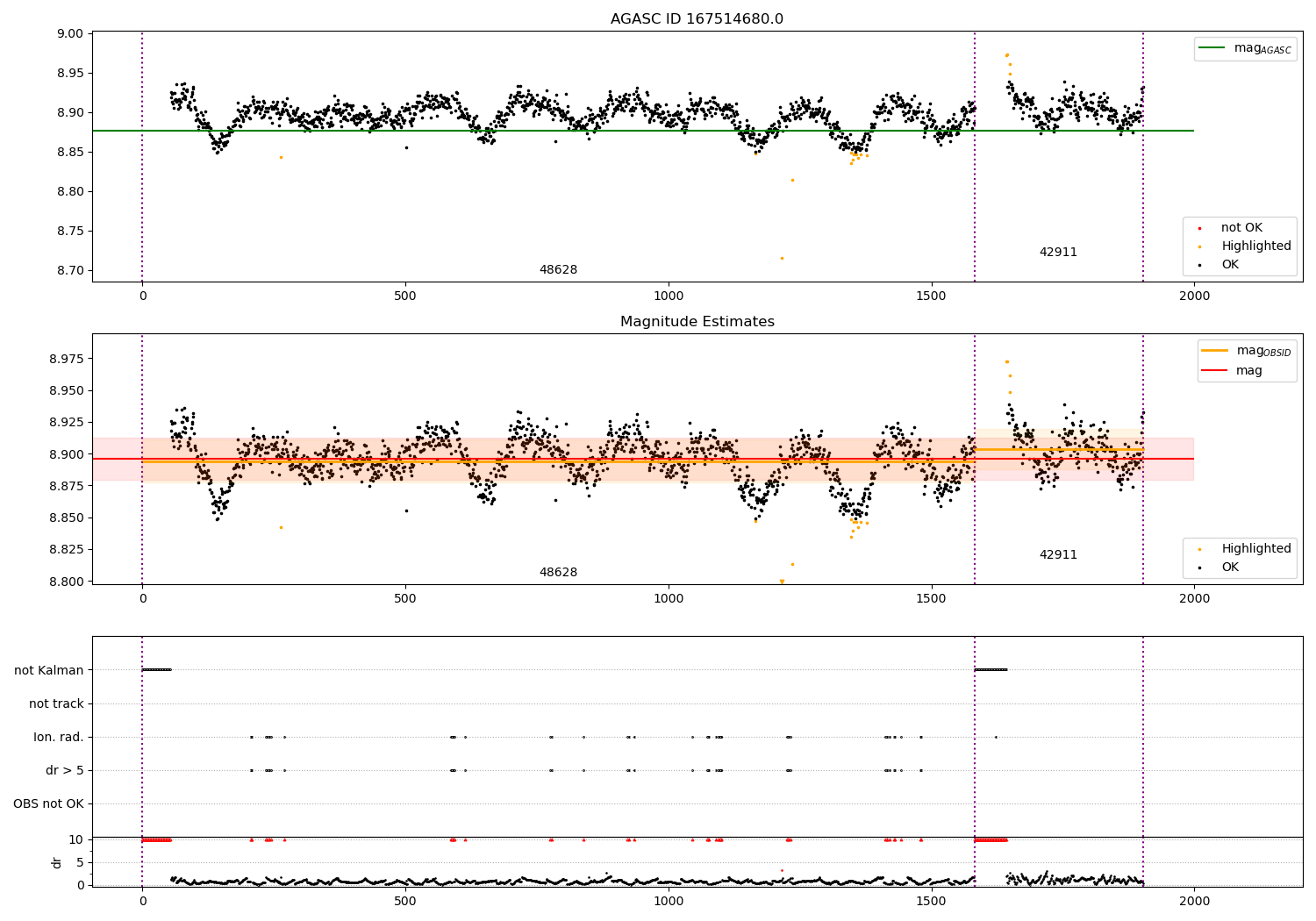Click the "not track" axis label
This screenshot has width=1316, height=921.
click(56, 703)
